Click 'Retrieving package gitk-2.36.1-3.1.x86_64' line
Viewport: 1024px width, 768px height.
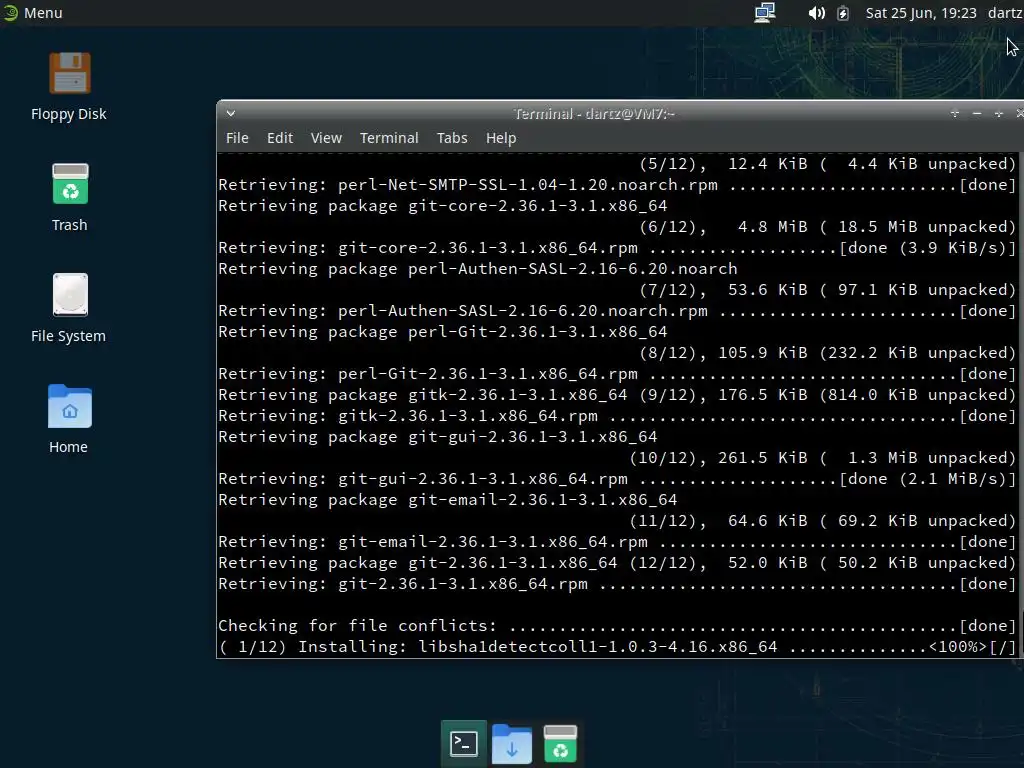616,394
